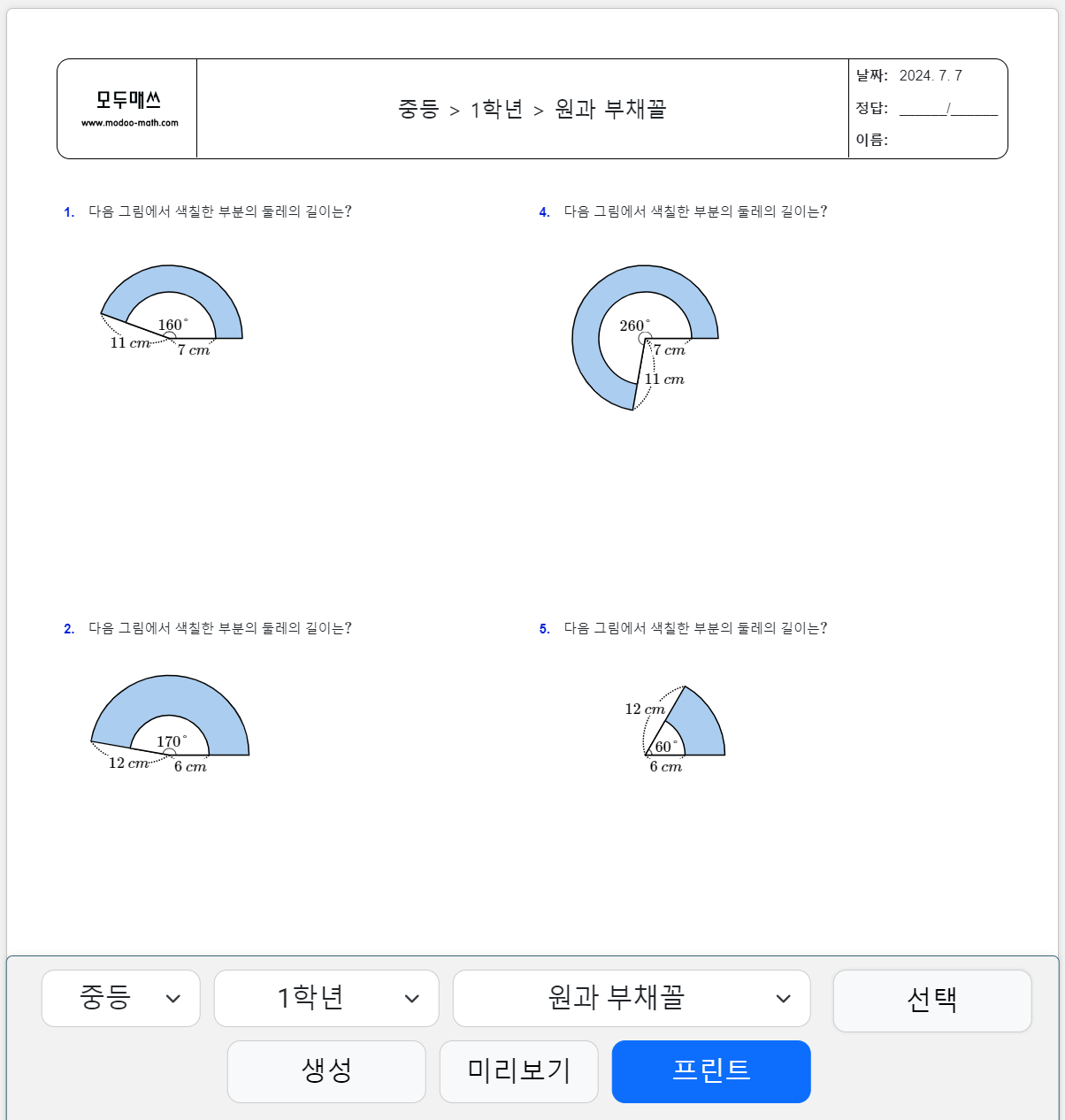Open 미리보기 preview
Image resolution: width=1065 pixels, height=1120 pixels.
click(x=519, y=1071)
